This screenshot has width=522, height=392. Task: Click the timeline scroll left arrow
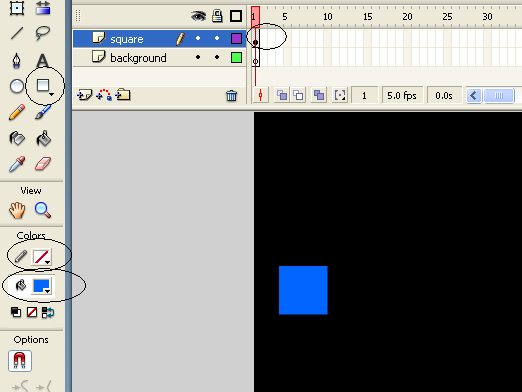click(x=474, y=96)
